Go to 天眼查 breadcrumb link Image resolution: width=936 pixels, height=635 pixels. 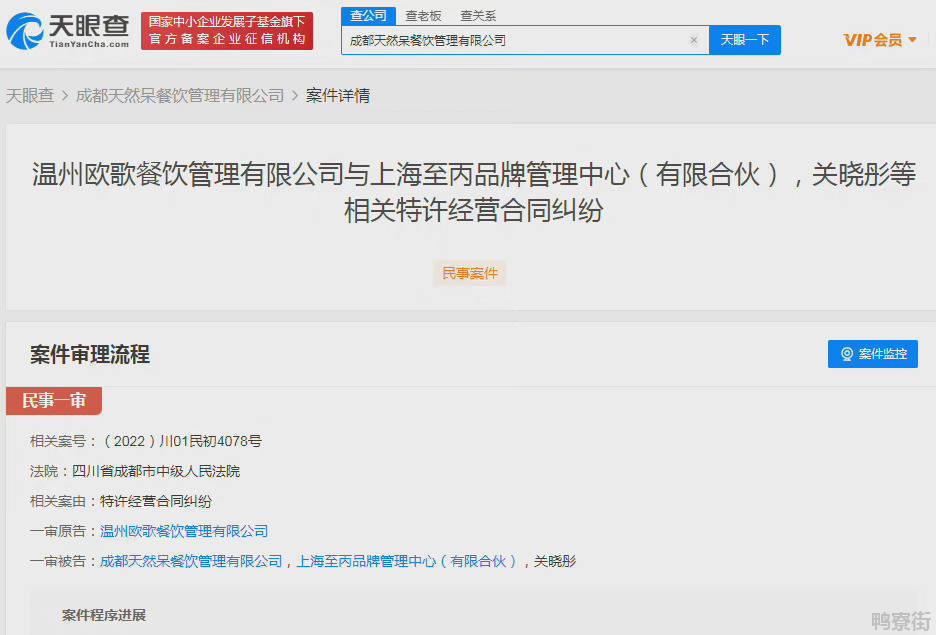click(x=30, y=95)
